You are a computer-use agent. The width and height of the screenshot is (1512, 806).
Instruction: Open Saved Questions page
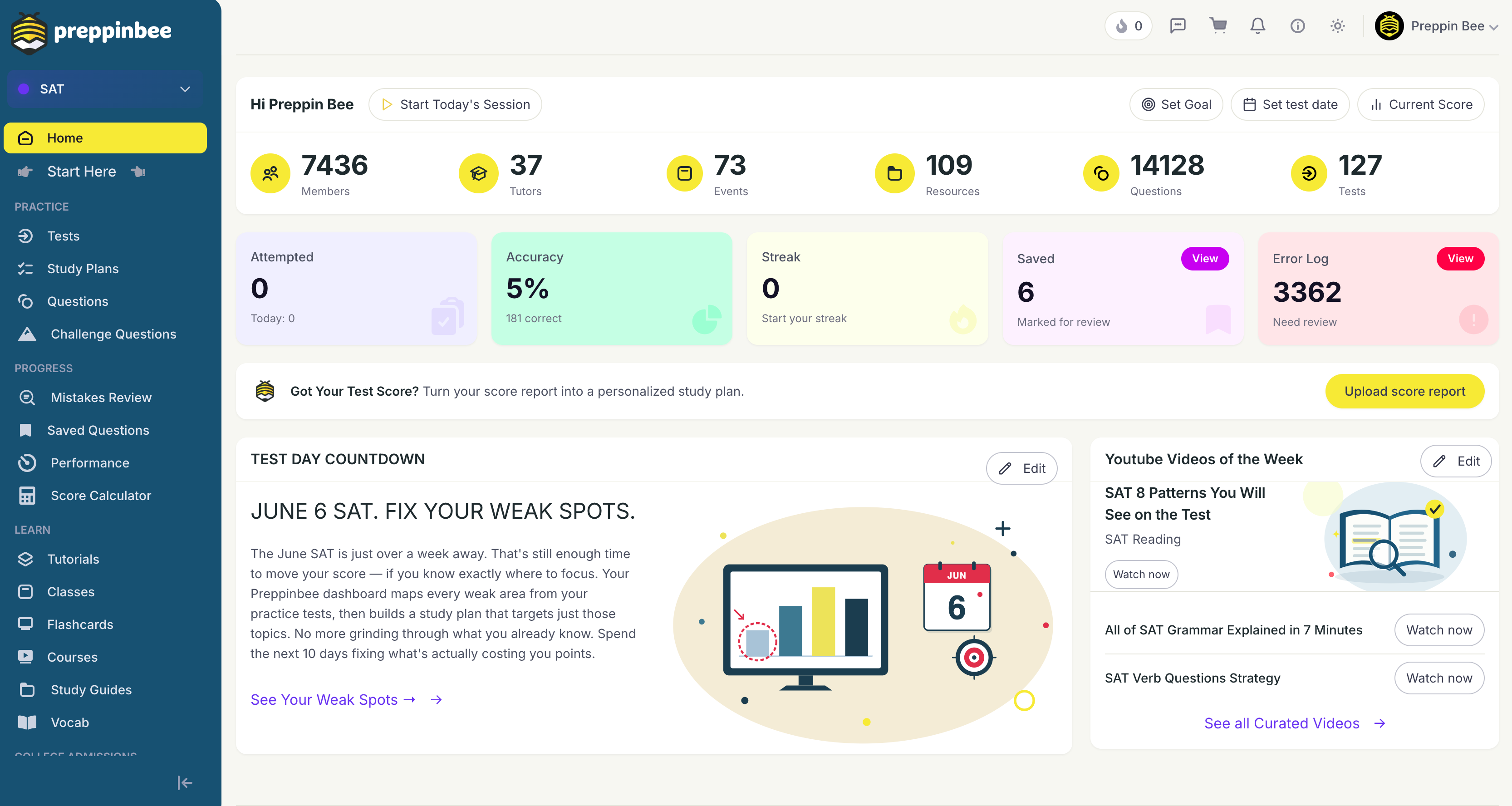[x=105, y=430]
